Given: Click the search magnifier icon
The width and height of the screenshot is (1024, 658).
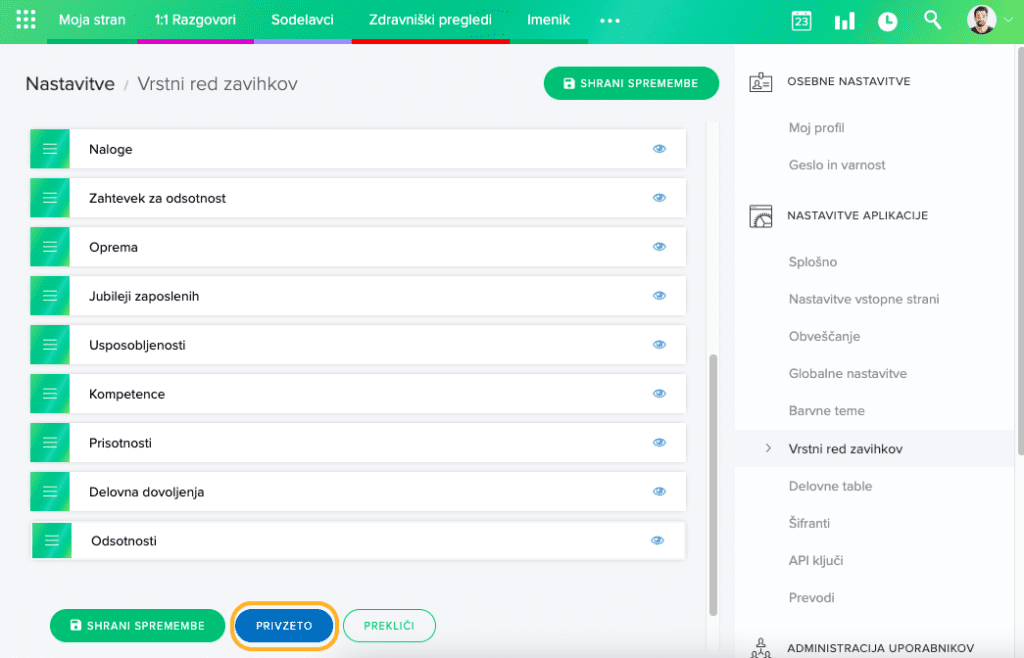Looking at the screenshot, I should pos(933,20).
